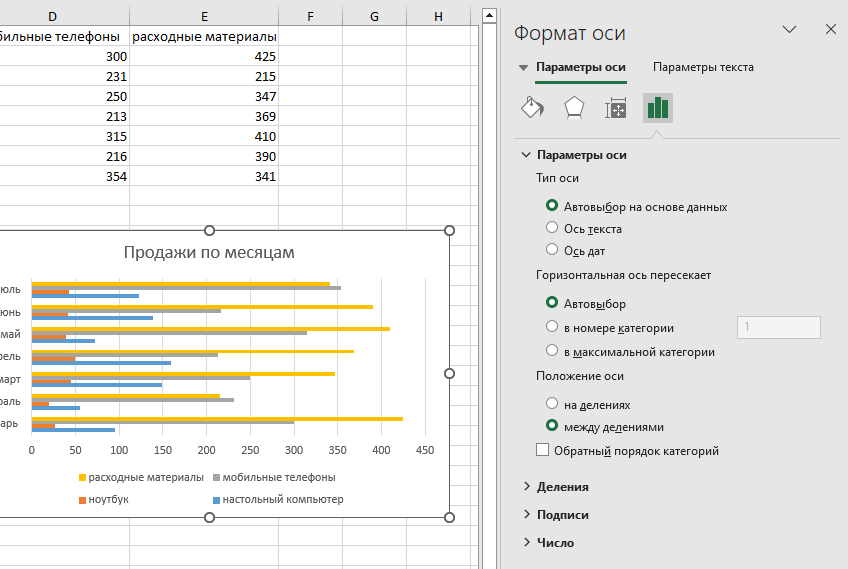The width and height of the screenshot is (848, 569).
Task: Open the task pane options chevron
Action: click(x=790, y=30)
